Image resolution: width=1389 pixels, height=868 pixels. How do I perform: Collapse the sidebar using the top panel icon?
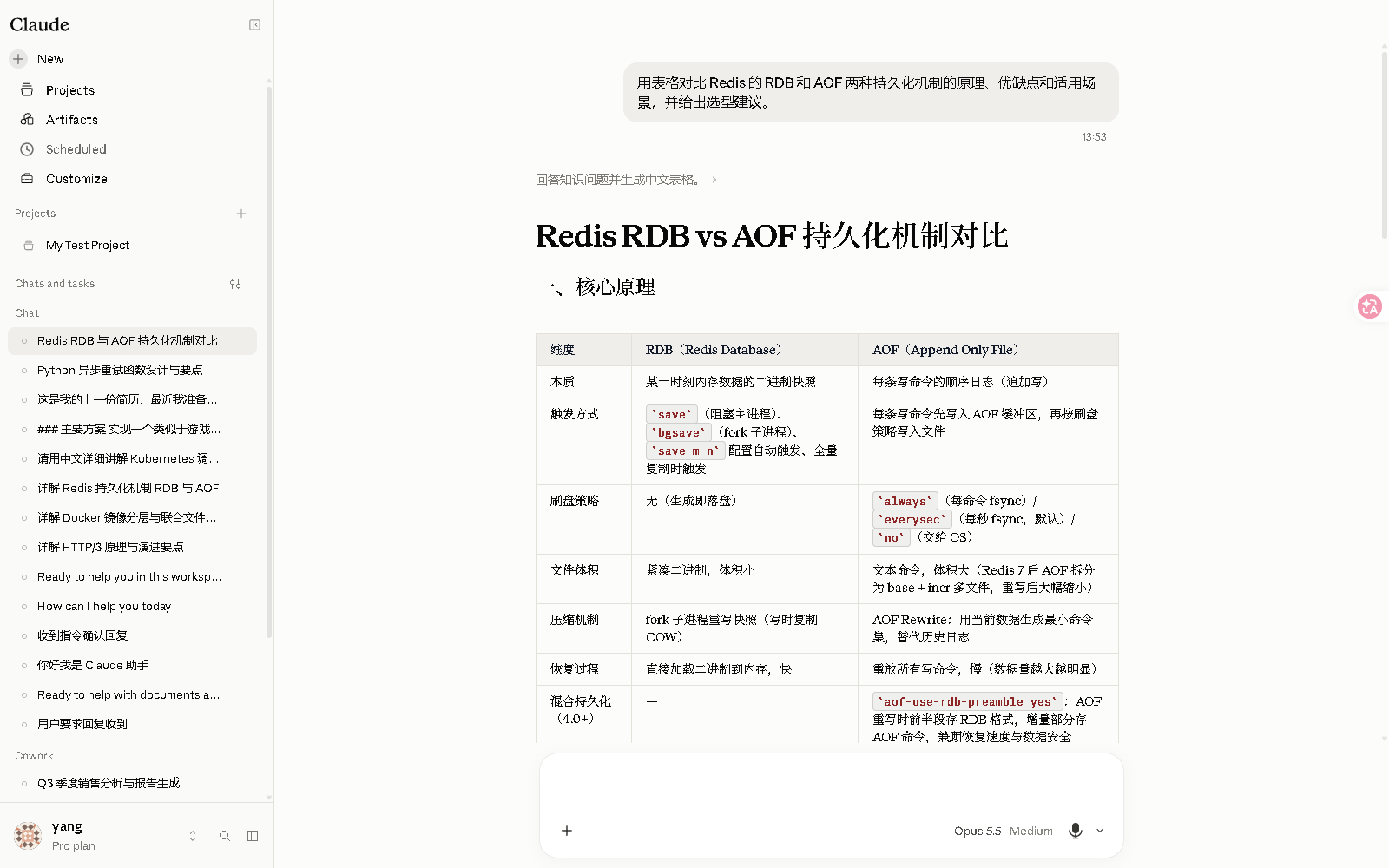(254, 24)
